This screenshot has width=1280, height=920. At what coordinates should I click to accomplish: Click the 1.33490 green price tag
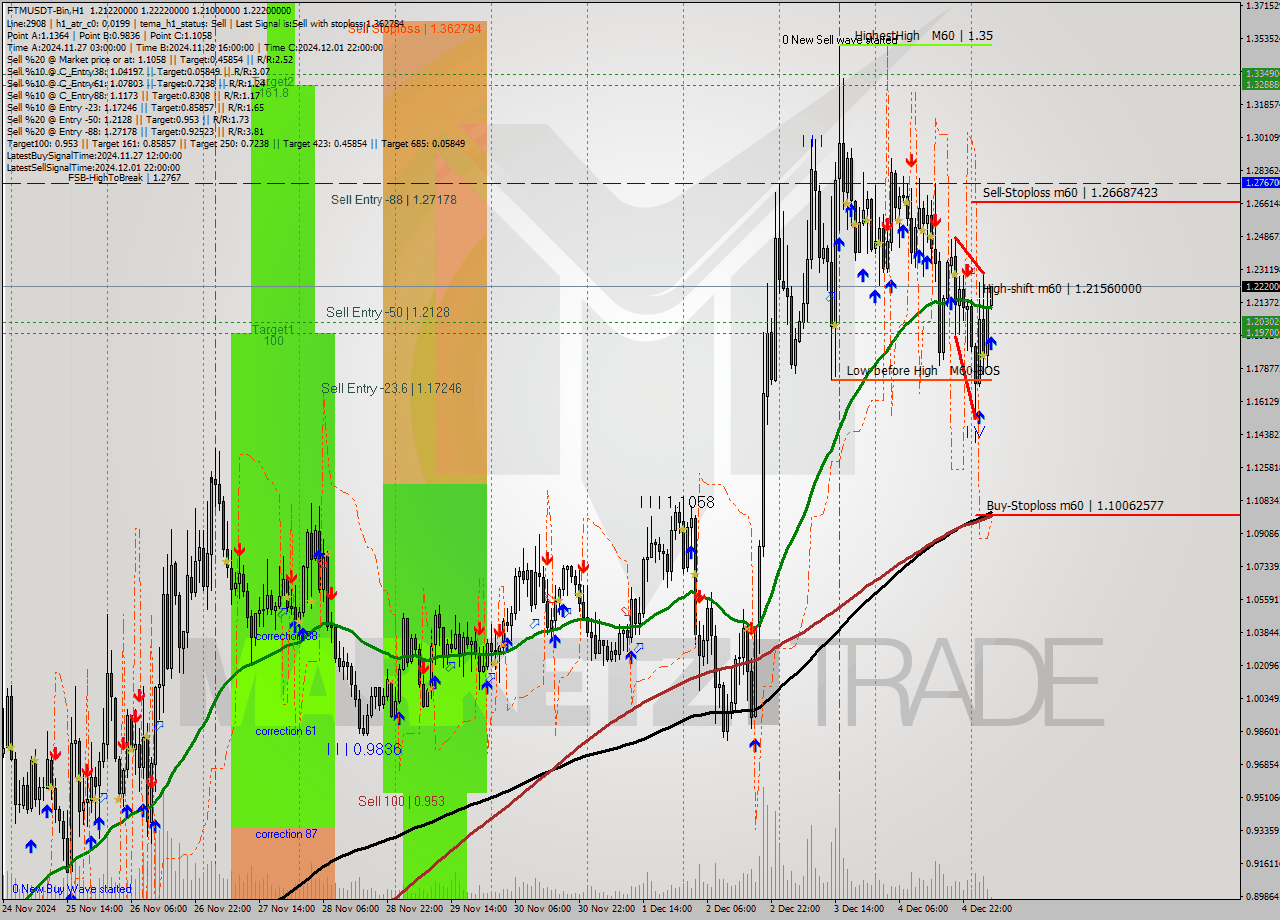point(1260,74)
